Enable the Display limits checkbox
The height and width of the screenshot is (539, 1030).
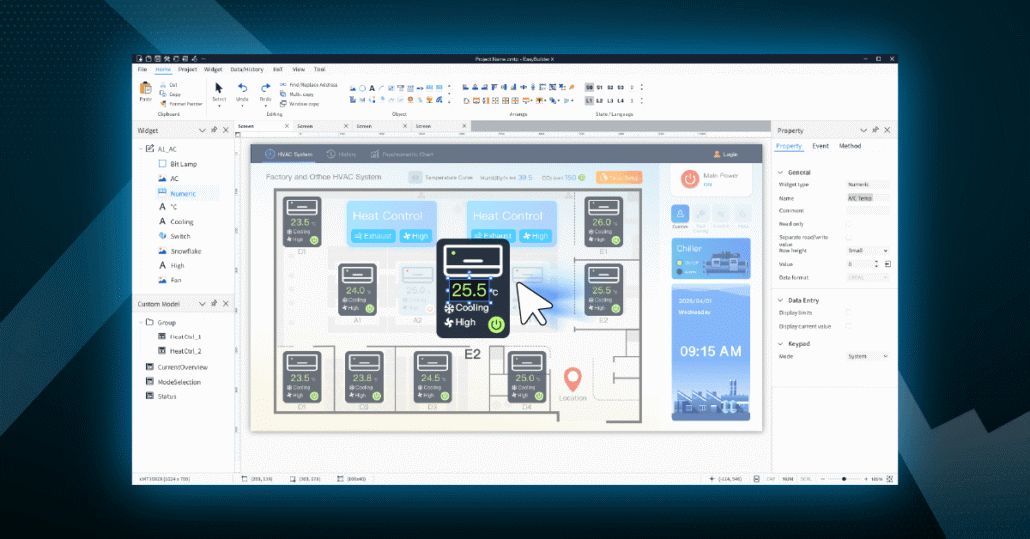tap(849, 313)
